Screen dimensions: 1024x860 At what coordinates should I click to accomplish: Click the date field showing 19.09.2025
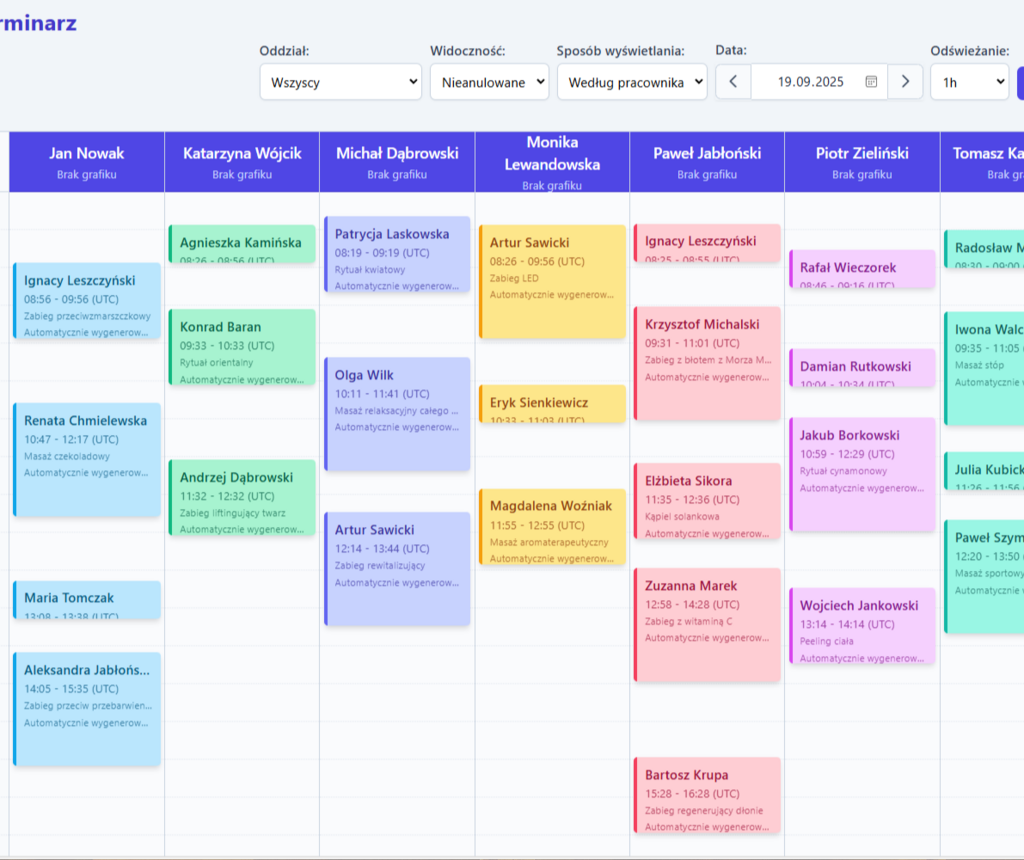tap(810, 82)
